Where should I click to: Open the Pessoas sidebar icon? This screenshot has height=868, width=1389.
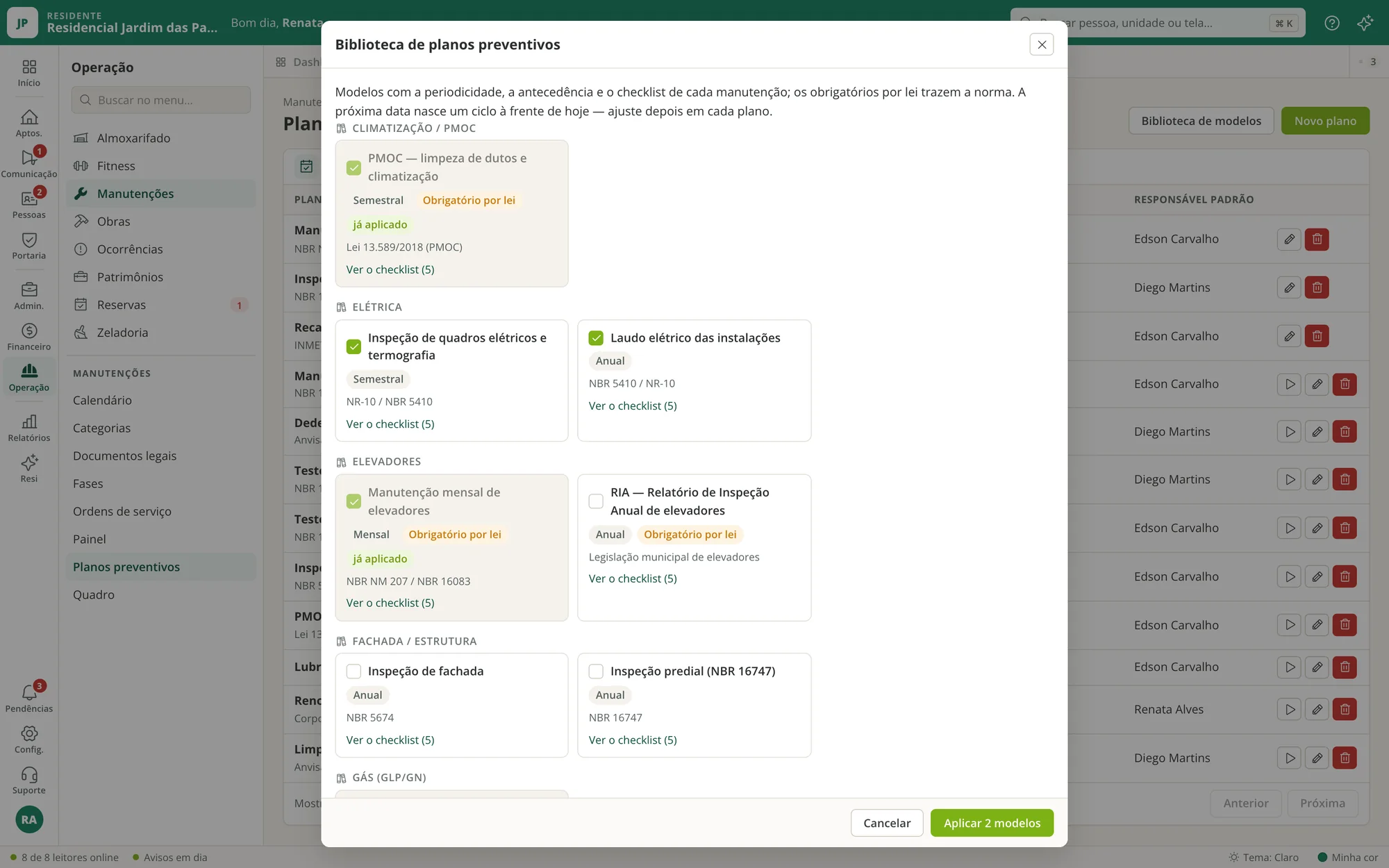coord(28,205)
